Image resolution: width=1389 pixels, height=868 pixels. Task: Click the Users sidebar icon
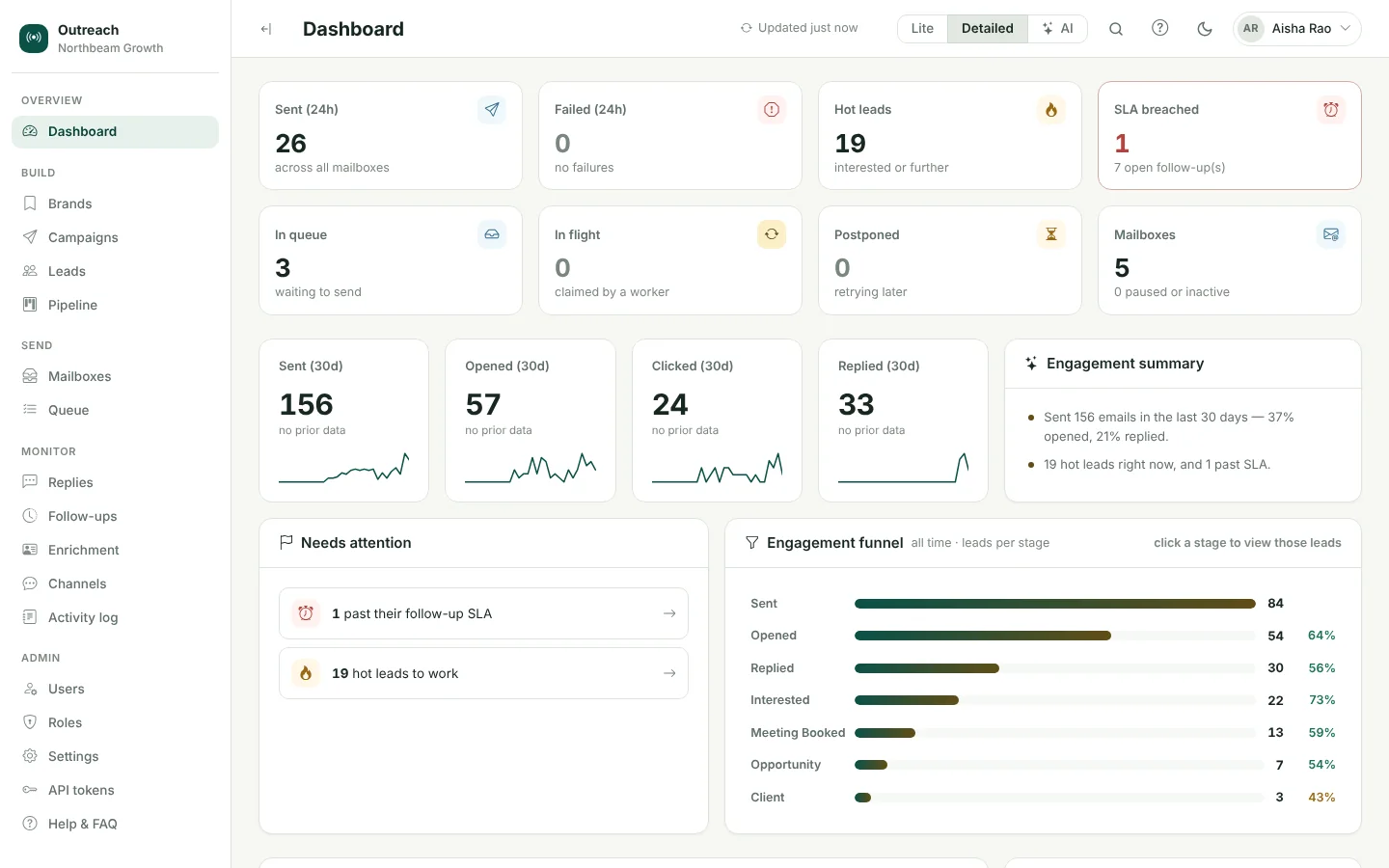(30, 689)
